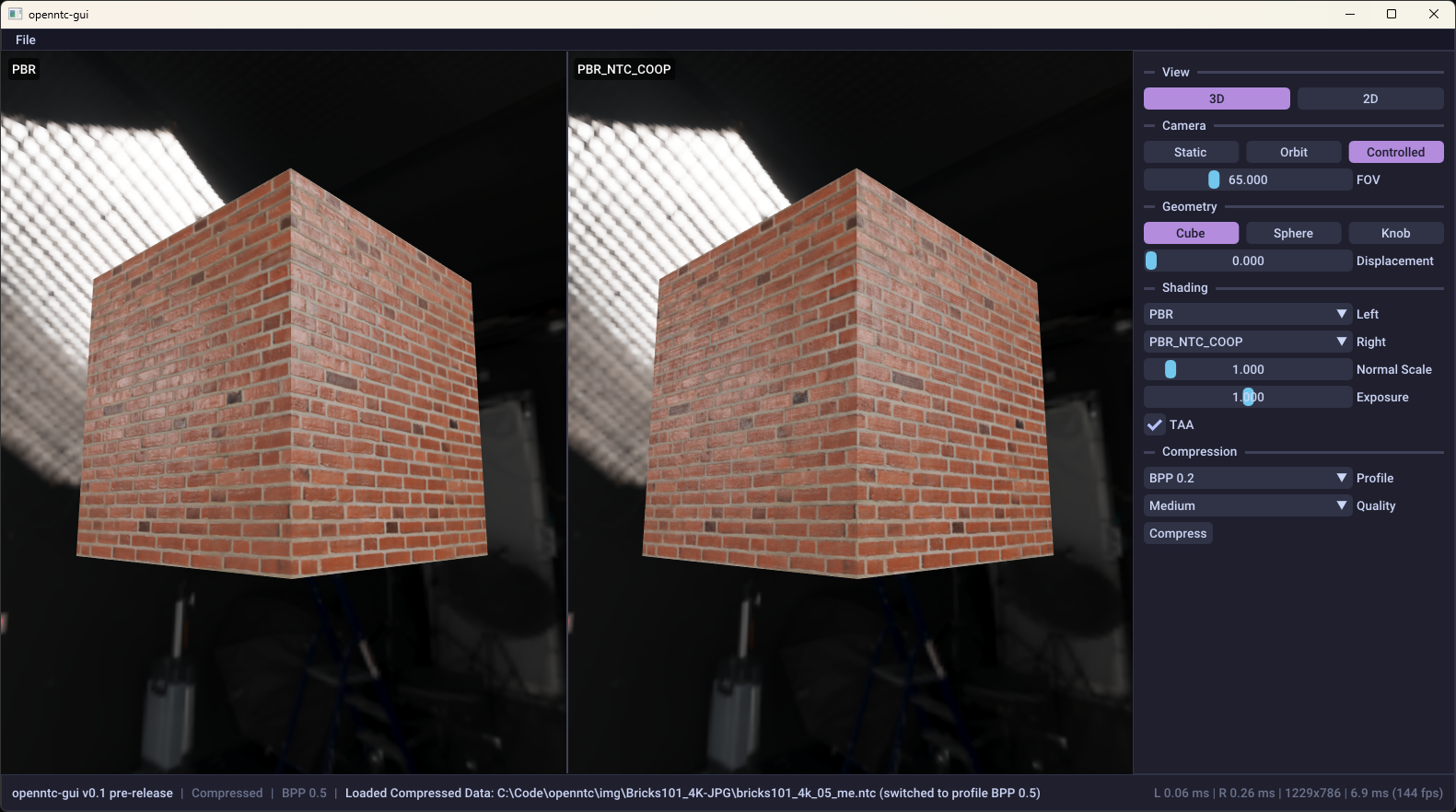Image resolution: width=1456 pixels, height=812 pixels.
Task: Select Static camera mode
Action: [x=1191, y=152]
